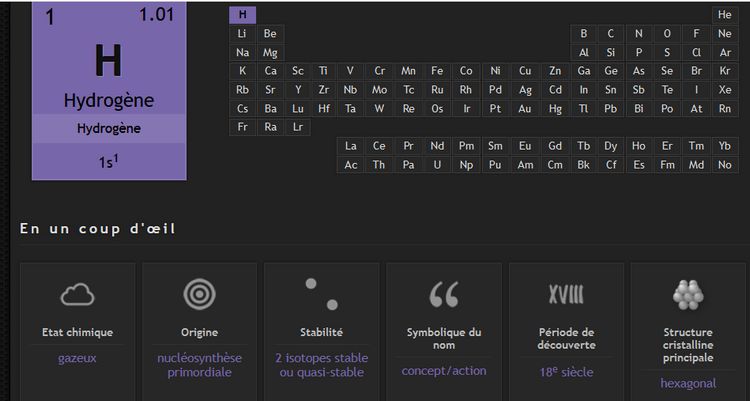Click the concentric circles Origine icon
This screenshot has height=401, width=750.
pos(199,294)
